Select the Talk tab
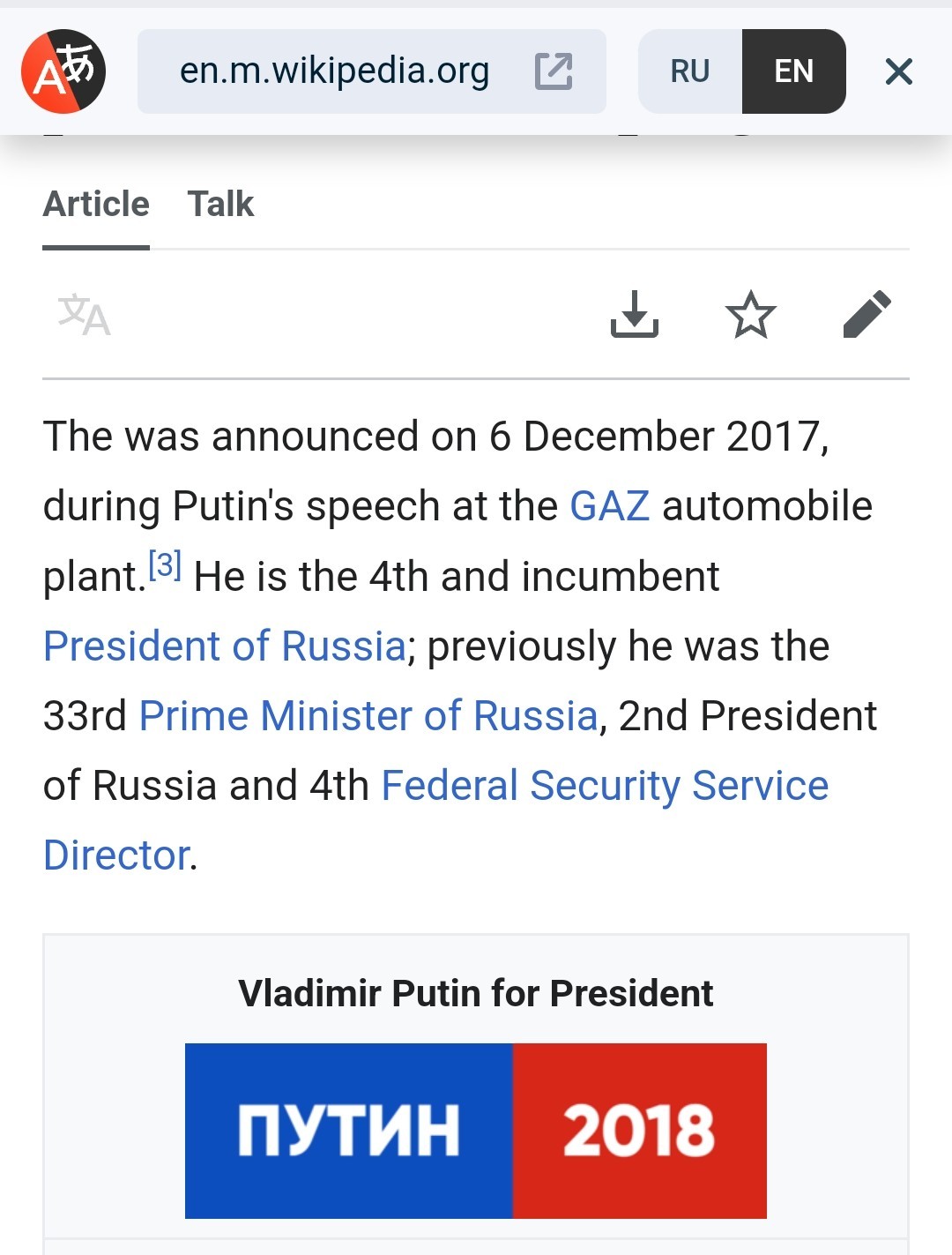Viewport: 952px width, 1255px height. [220, 205]
